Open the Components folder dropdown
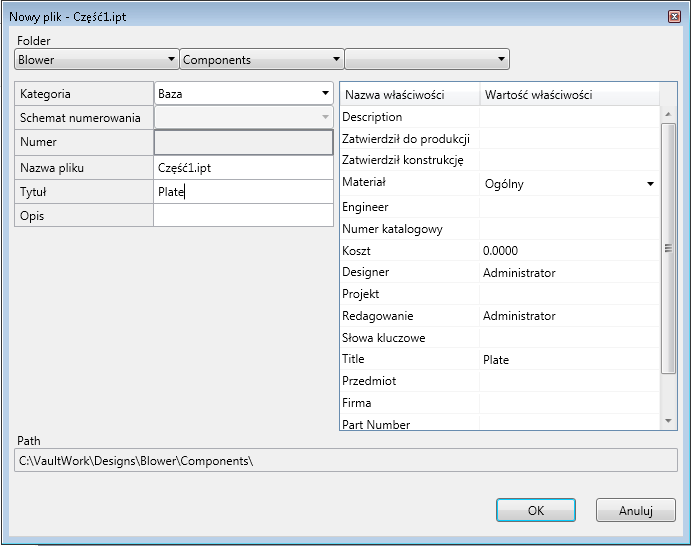This screenshot has width=691, height=546. tap(261, 60)
